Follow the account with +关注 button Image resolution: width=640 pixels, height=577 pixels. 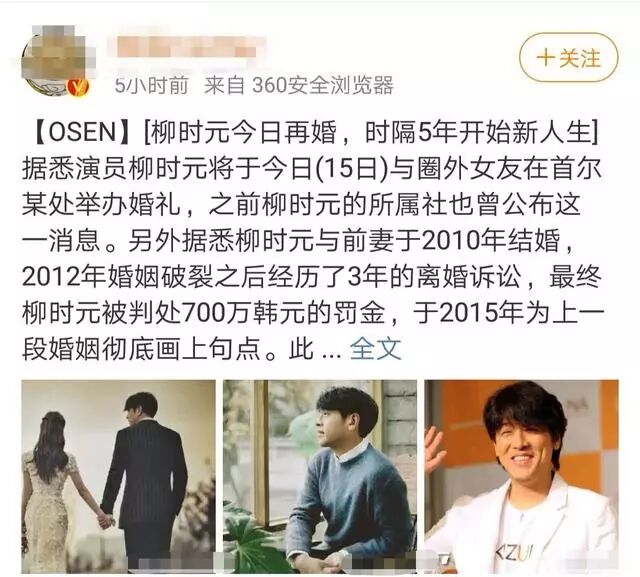tap(569, 58)
